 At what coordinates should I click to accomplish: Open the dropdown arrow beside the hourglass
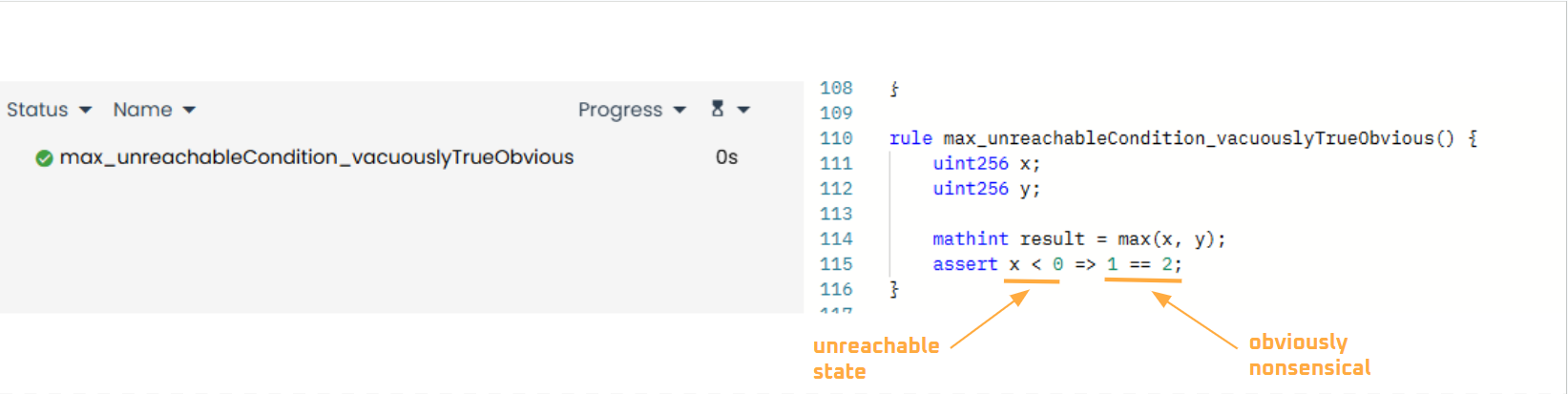743,111
